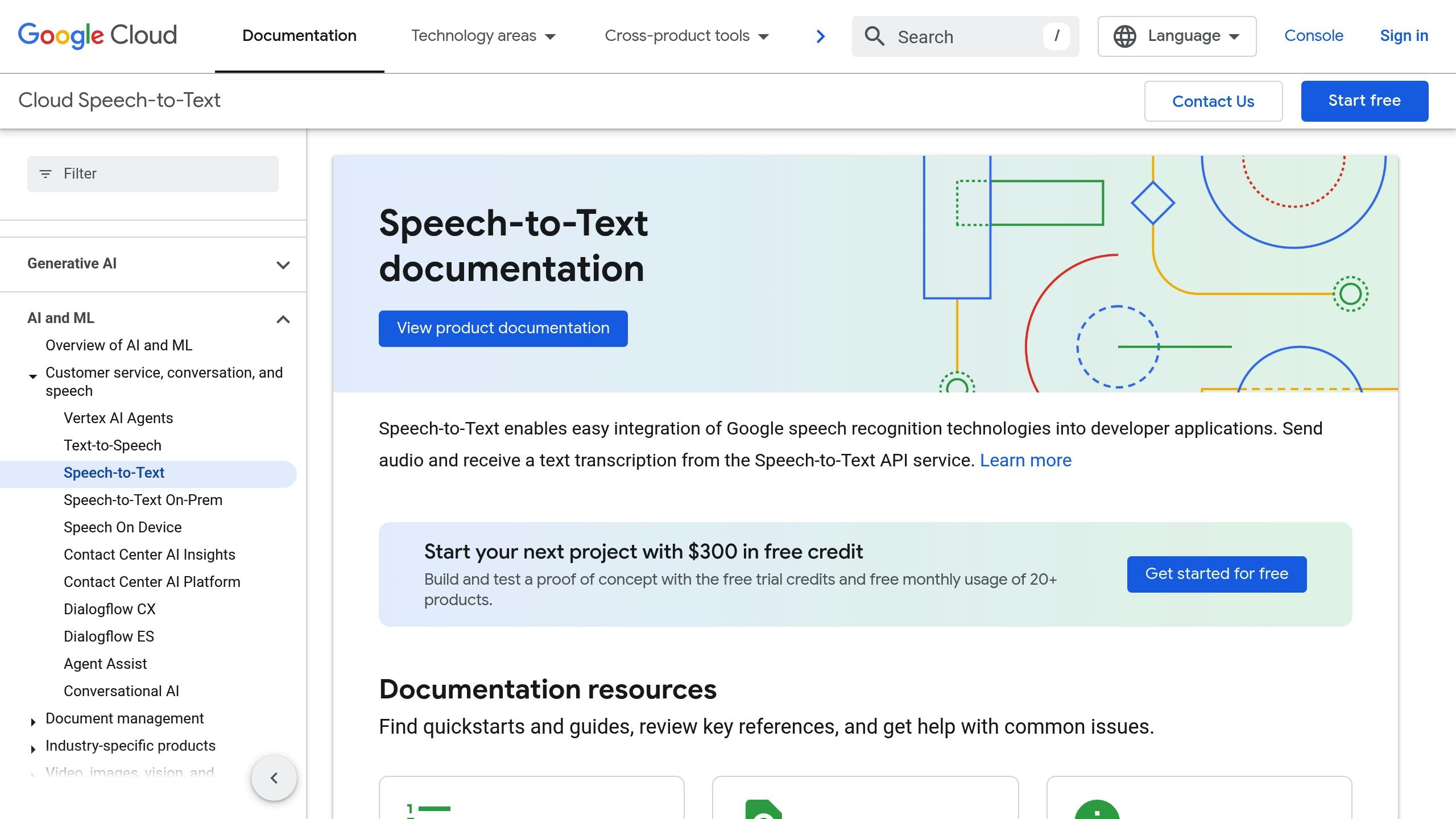Image resolution: width=1456 pixels, height=819 pixels.
Task: Click the Google Cloud logo
Action: click(97, 36)
